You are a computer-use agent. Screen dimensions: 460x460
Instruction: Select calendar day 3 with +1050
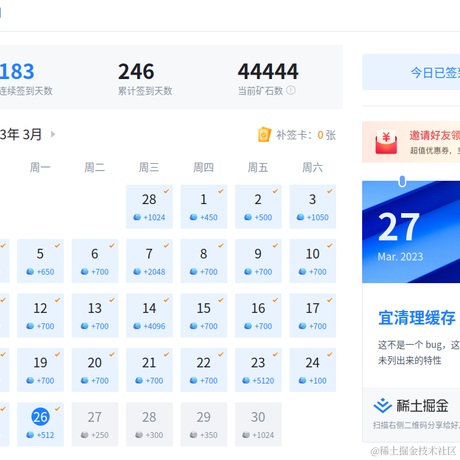pyautogui.click(x=313, y=207)
